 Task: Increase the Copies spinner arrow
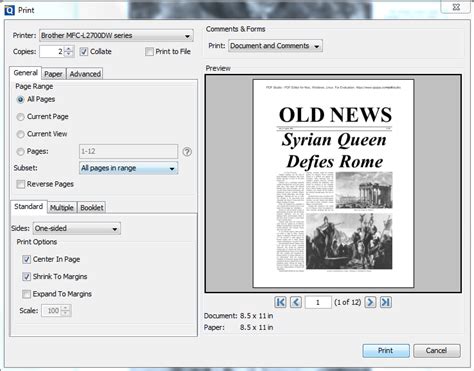(x=69, y=49)
